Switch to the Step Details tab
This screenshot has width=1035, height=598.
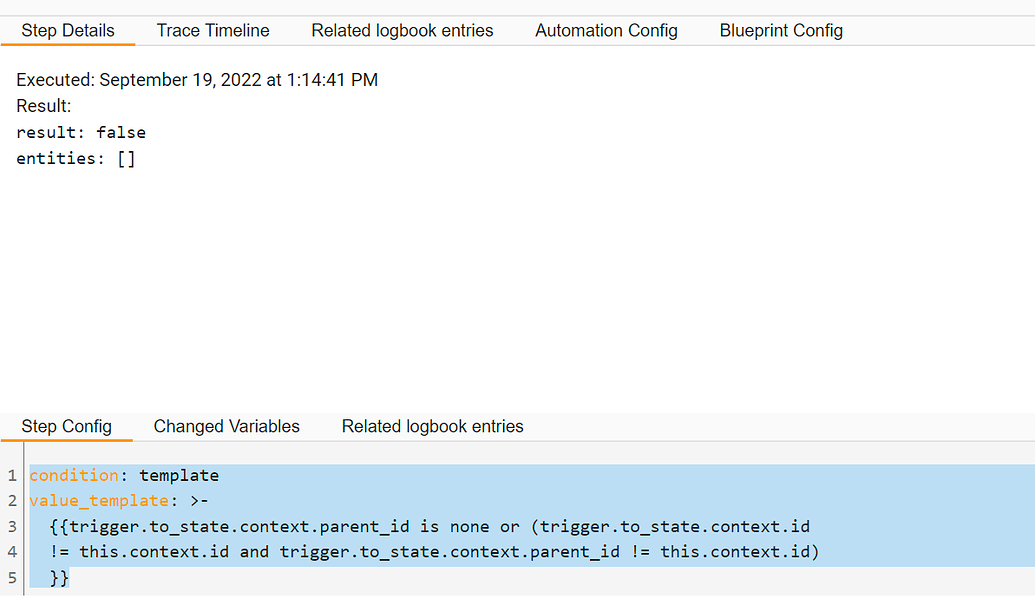(68, 30)
